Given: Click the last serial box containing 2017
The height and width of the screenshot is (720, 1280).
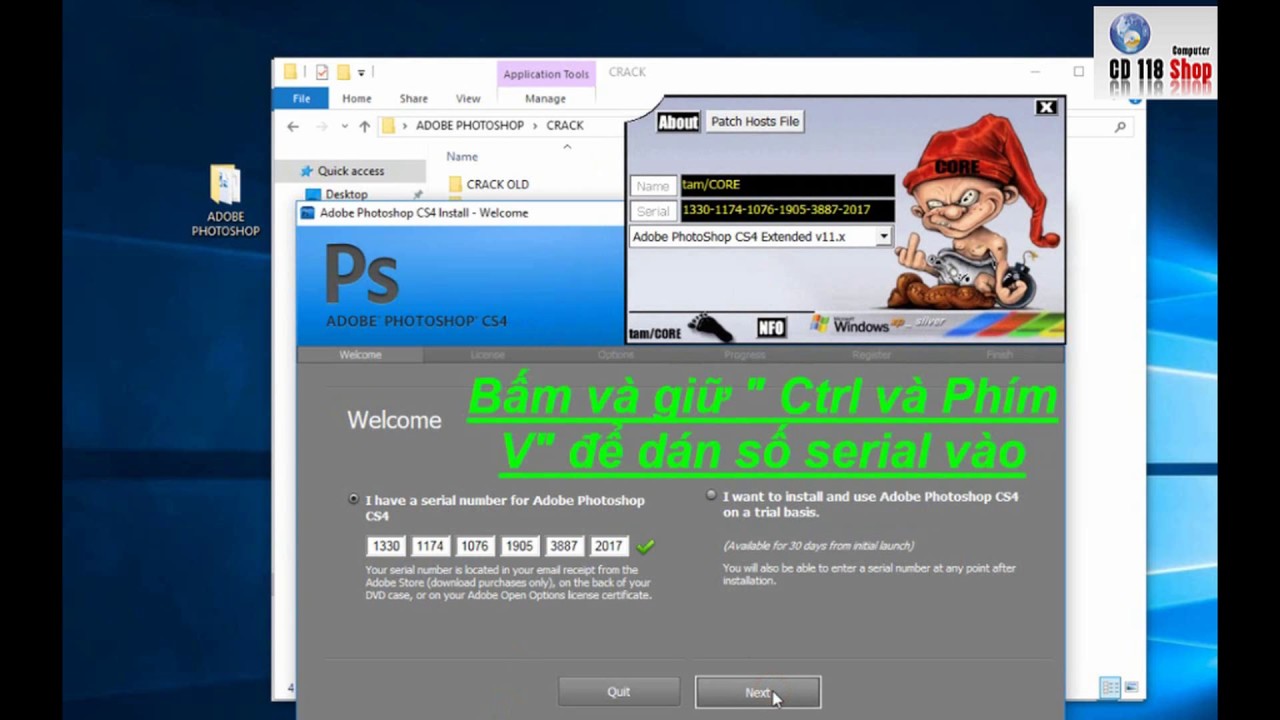Looking at the screenshot, I should [x=609, y=546].
